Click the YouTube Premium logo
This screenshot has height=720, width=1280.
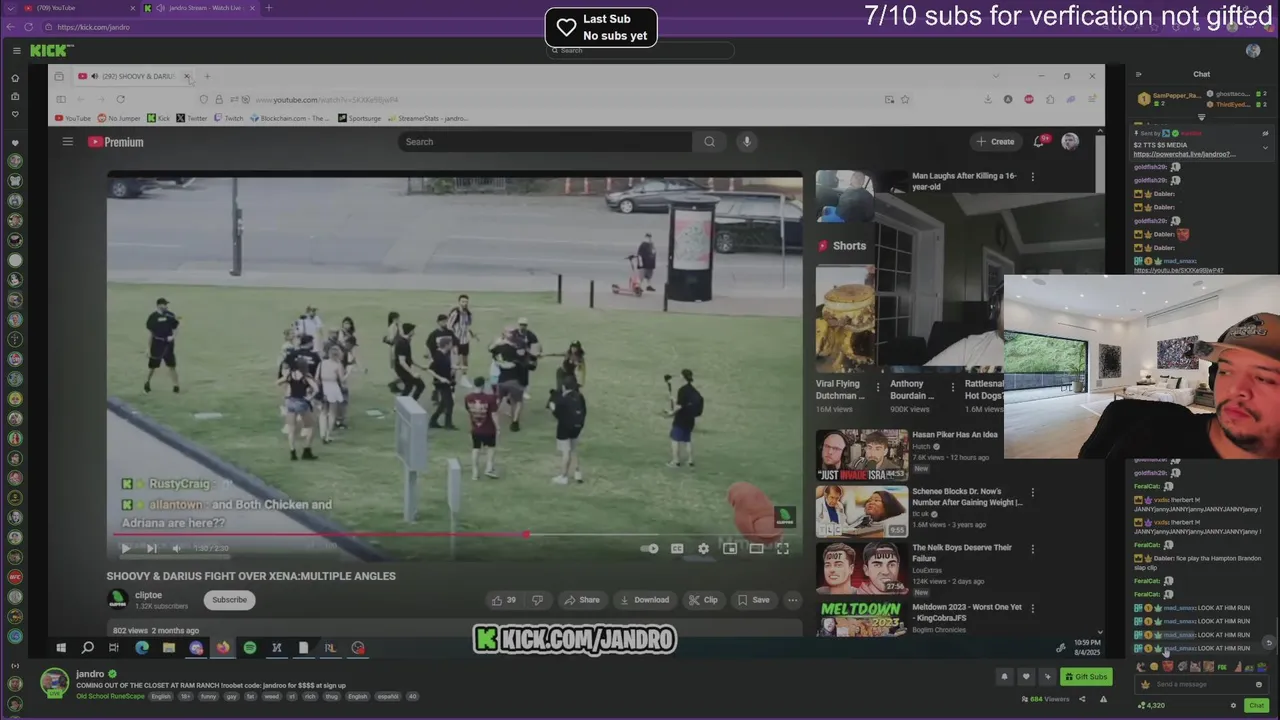(116, 142)
